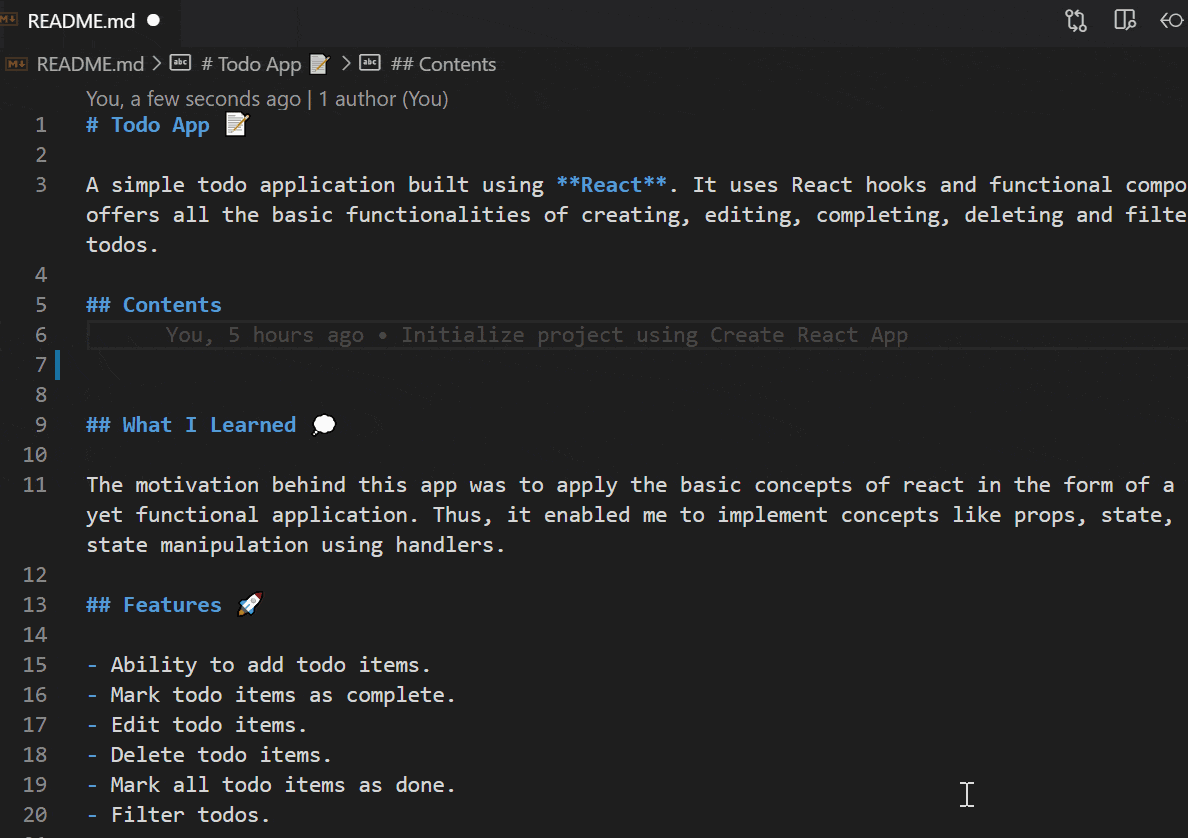The width and height of the screenshot is (1188, 838).
Task: Click the '1 author (You)' CodeLens
Action: pyautogui.click(x=383, y=99)
